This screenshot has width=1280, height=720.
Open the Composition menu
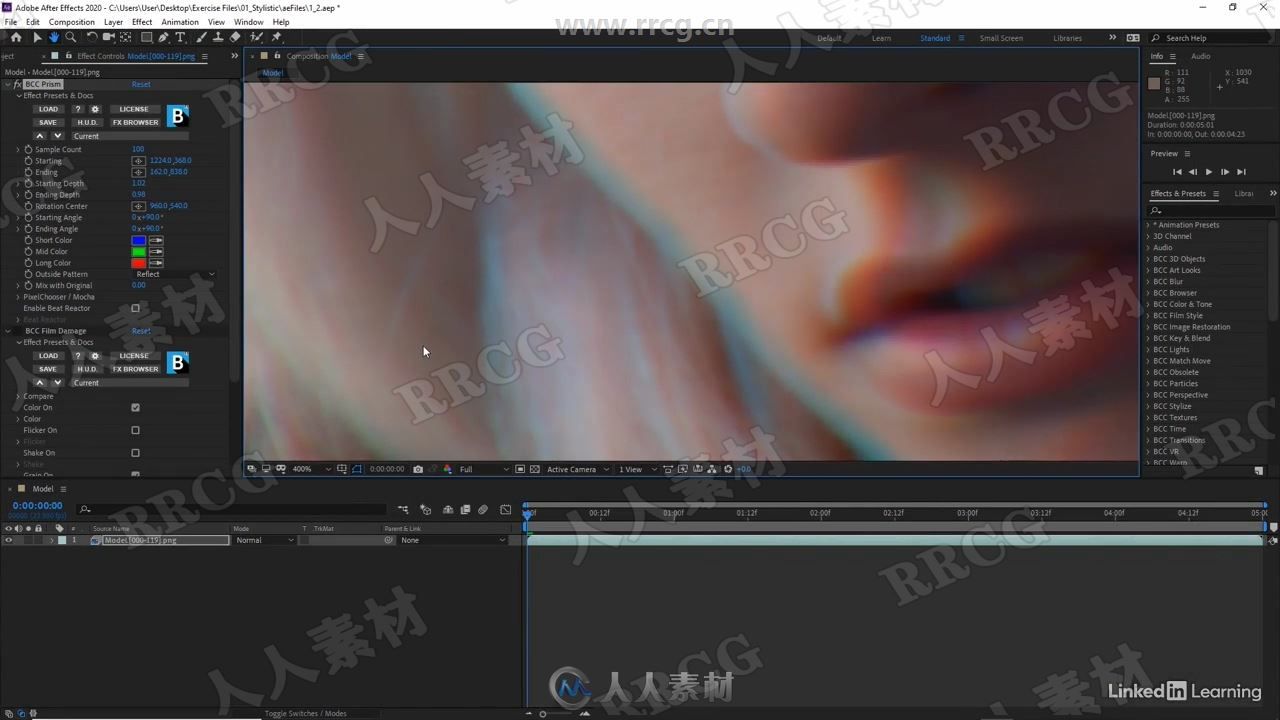[x=72, y=22]
